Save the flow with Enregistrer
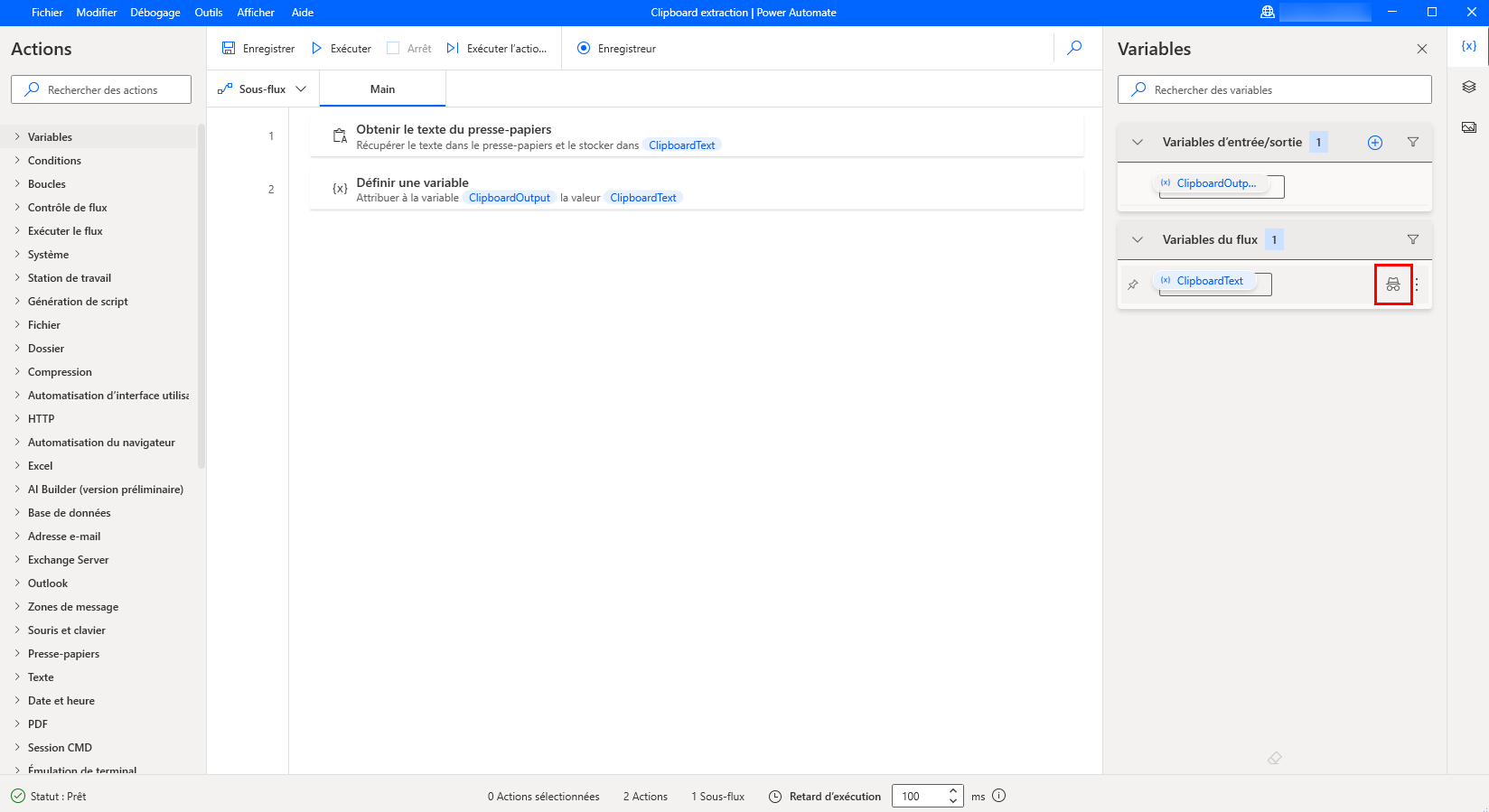The height and width of the screenshot is (812, 1489). 258,49
